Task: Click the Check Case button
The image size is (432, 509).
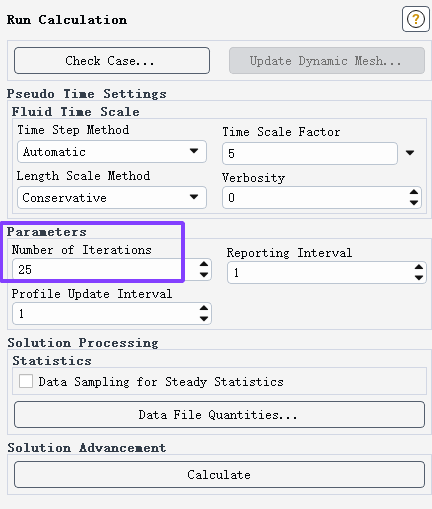Action: tap(112, 61)
